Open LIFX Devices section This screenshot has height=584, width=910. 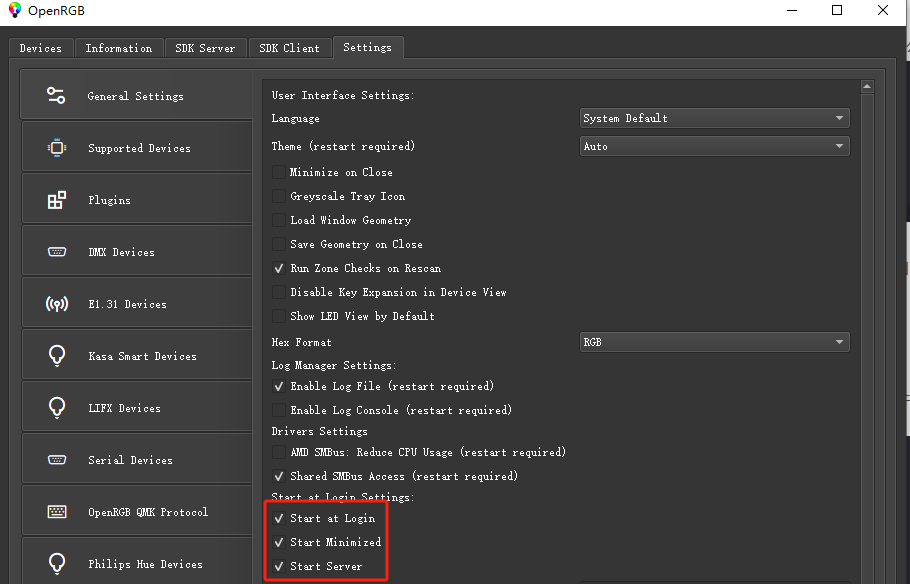click(x=137, y=408)
